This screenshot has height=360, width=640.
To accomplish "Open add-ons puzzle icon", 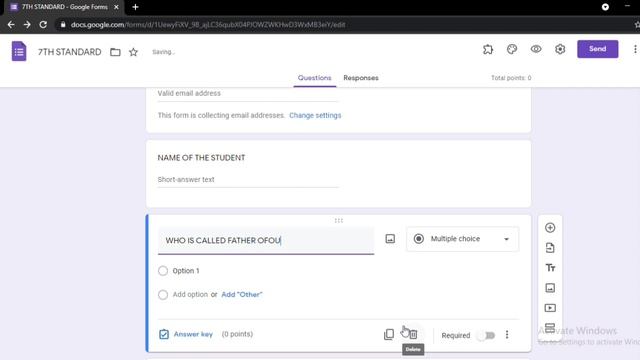I will click(x=488, y=49).
